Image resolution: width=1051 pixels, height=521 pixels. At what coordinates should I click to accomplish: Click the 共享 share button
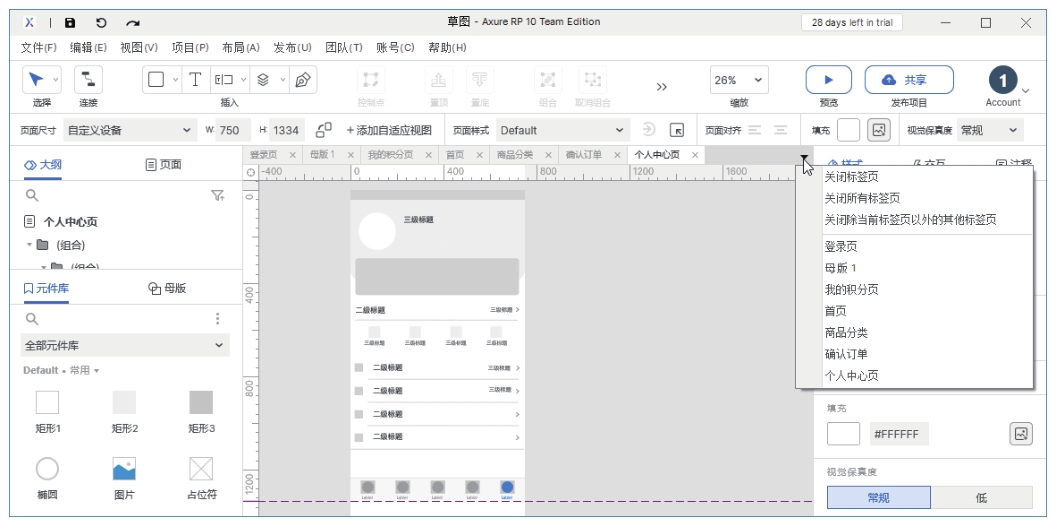pos(908,80)
